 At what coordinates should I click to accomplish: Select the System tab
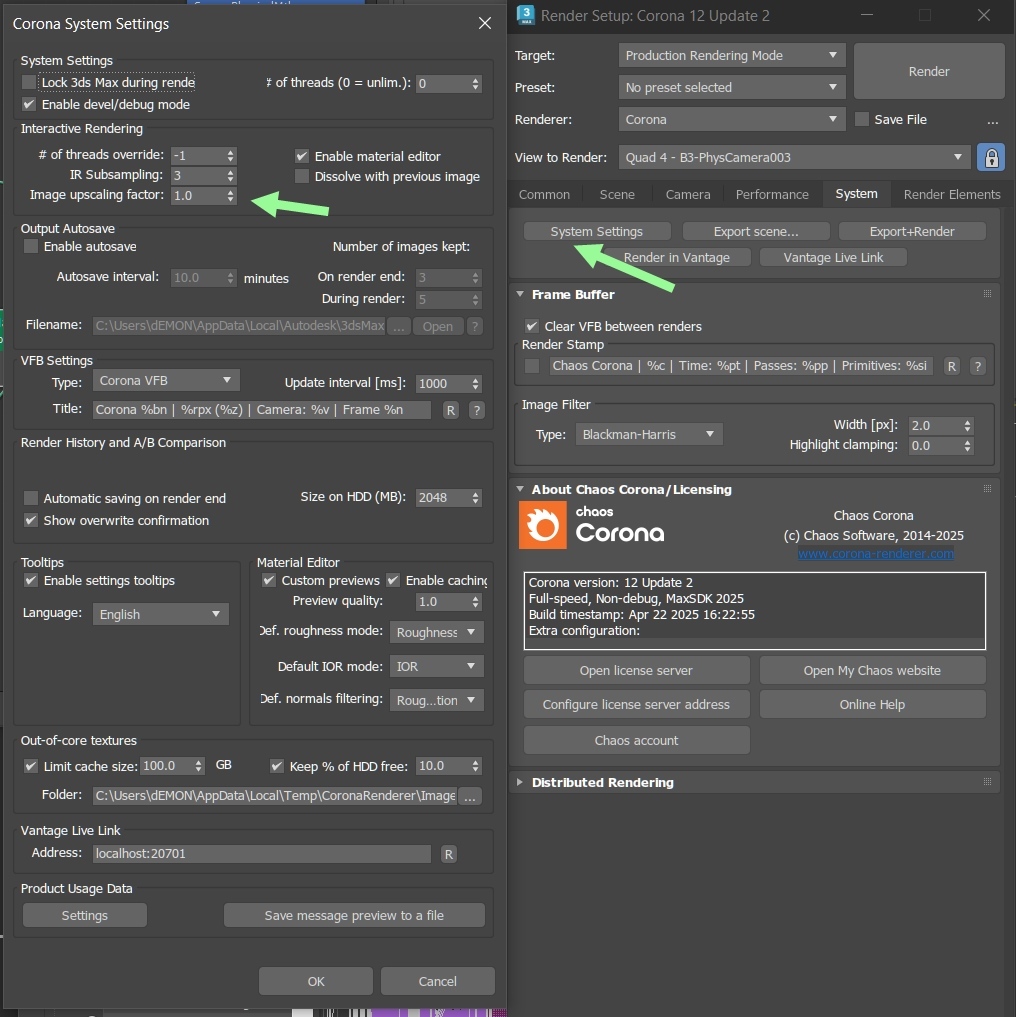pyautogui.click(x=856, y=194)
